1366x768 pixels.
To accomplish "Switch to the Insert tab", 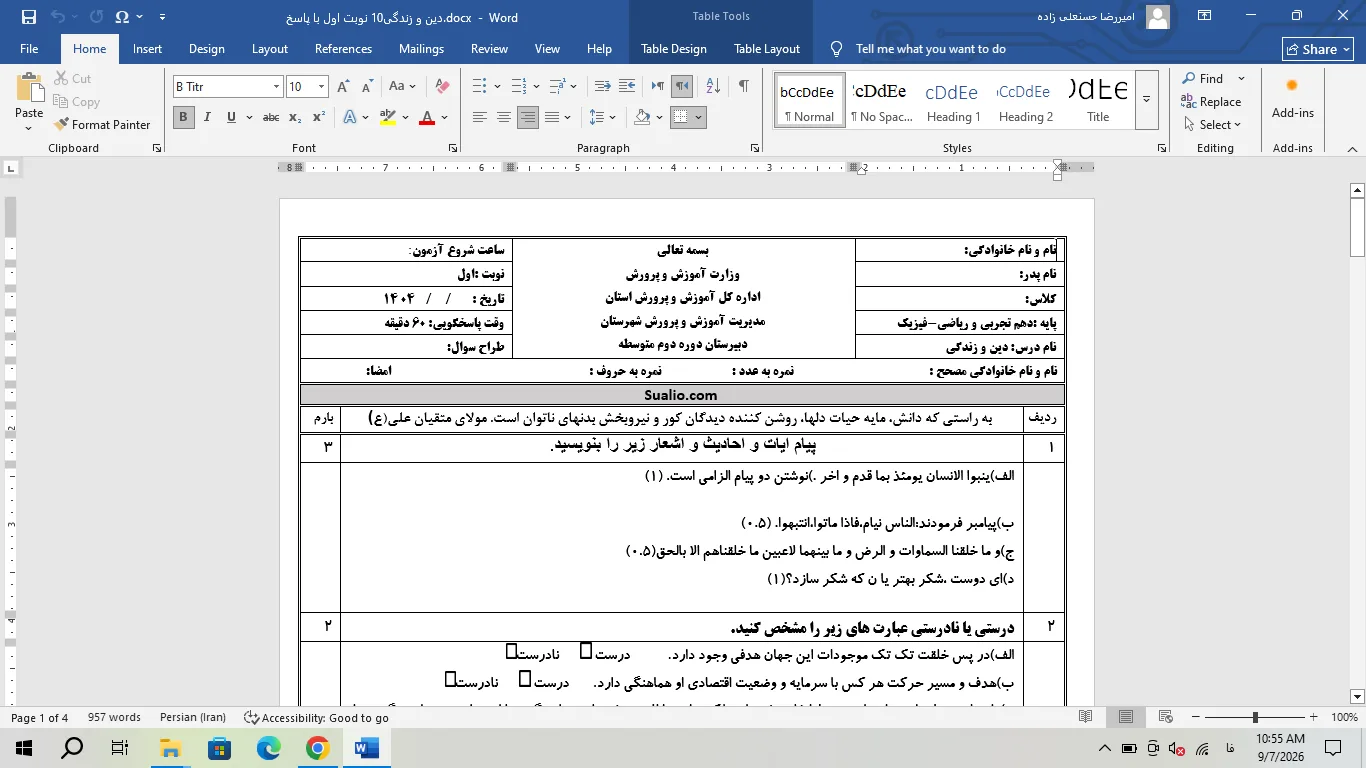I will [x=147, y=49].
